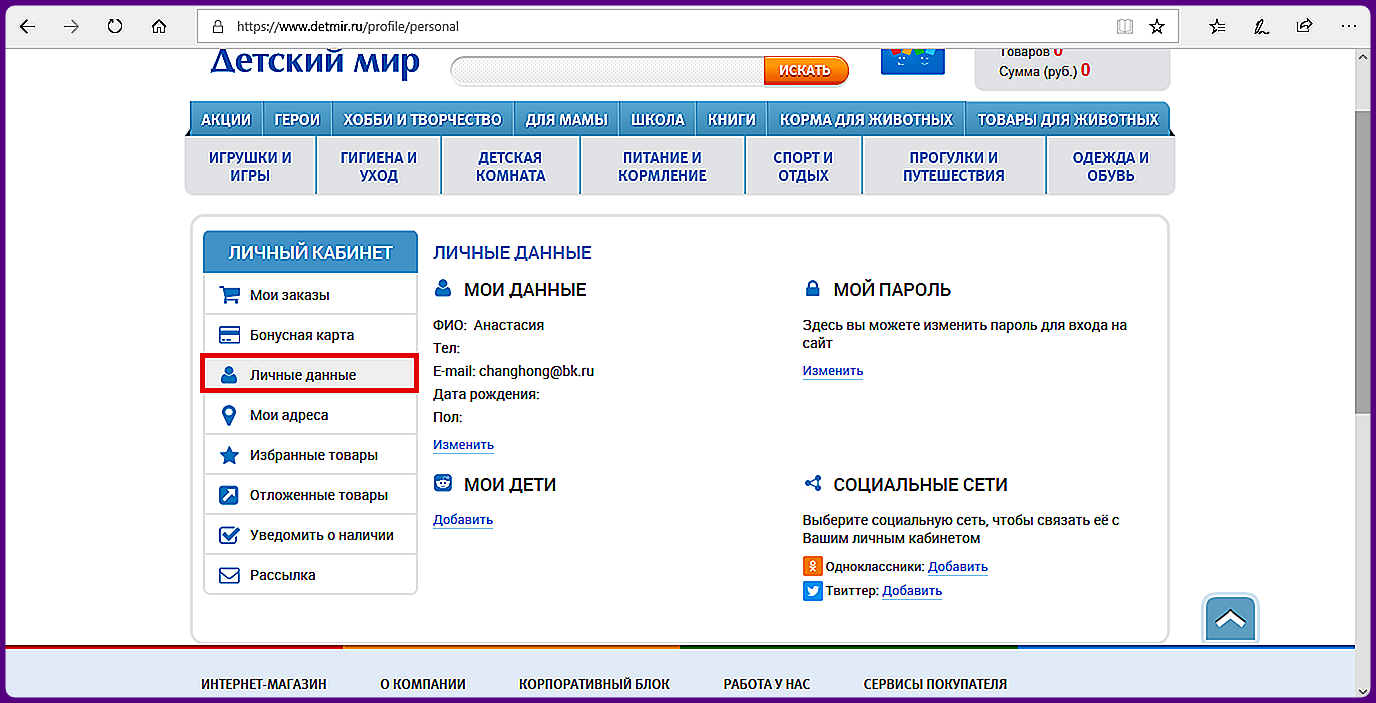Click the blue shopping bag cart icon
The height and width of the screenshot is (703, 1376).
913,62
